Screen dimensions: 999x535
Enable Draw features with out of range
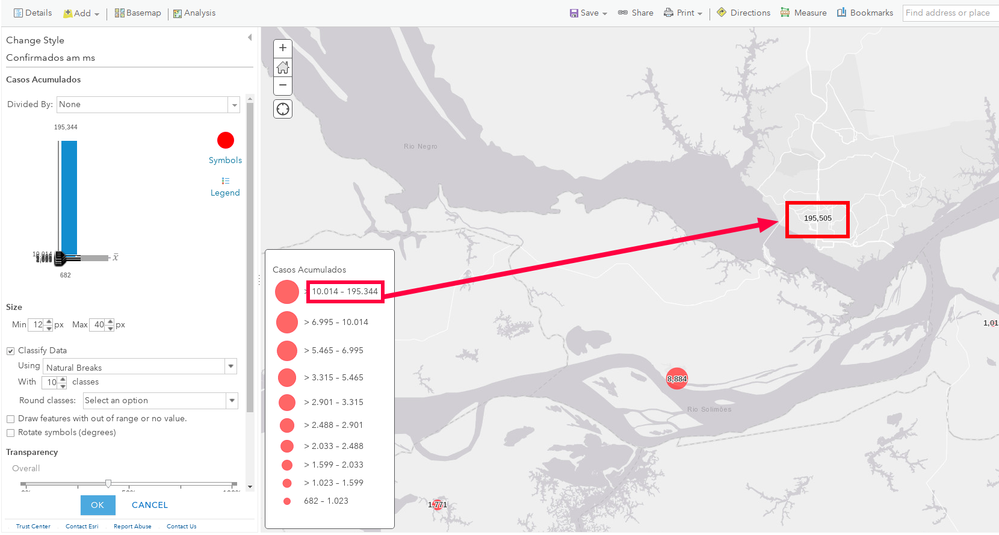(10, 419)
